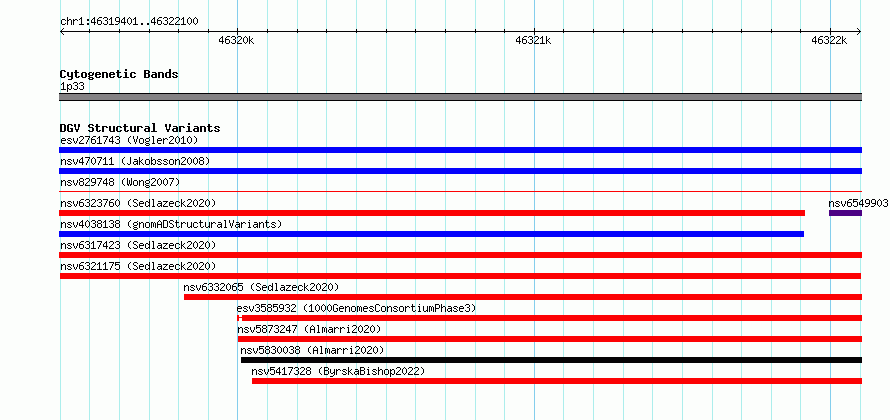Click the red bar under nsv6317423

[460, 255]
